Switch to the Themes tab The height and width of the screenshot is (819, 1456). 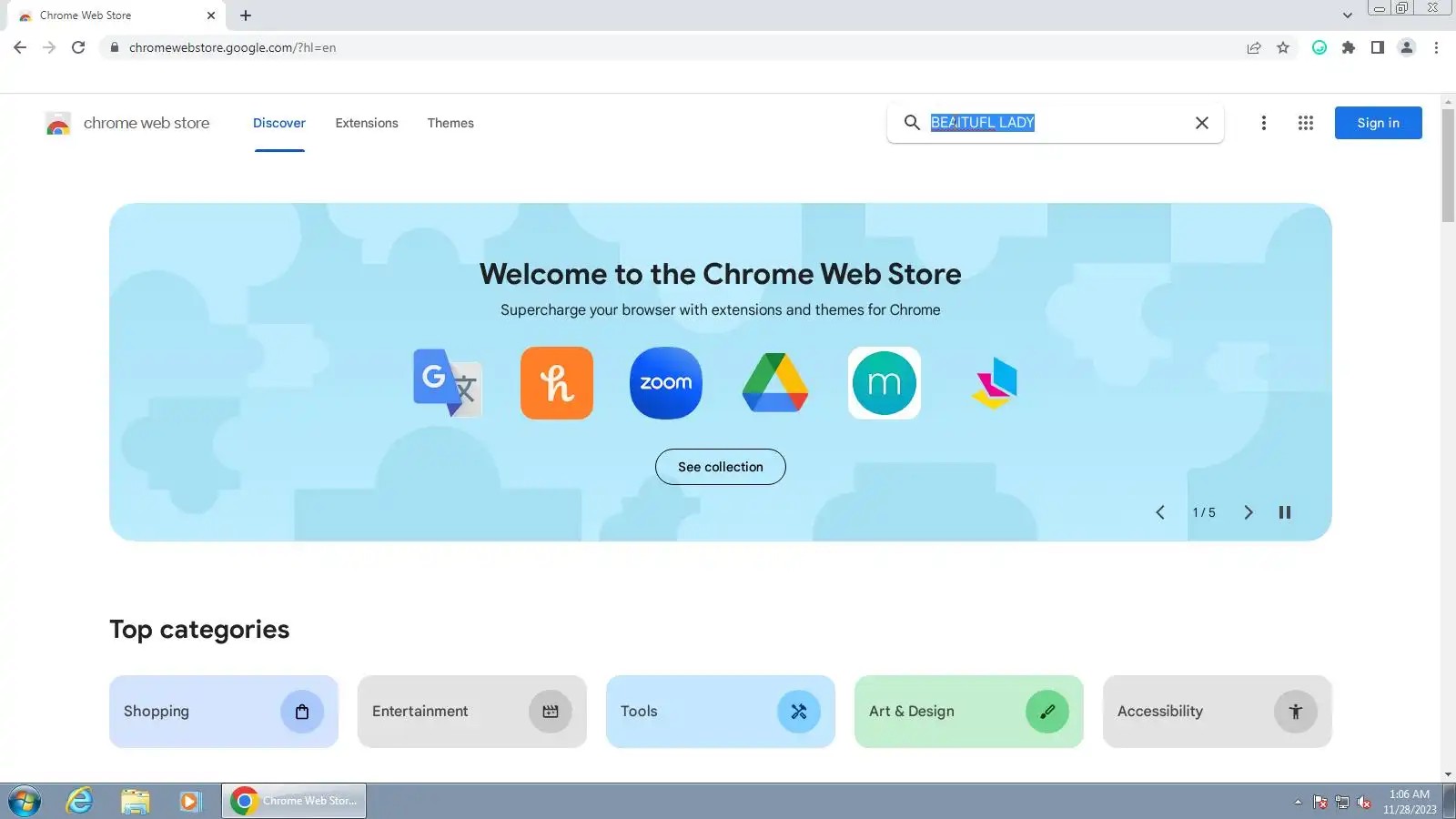450,123
